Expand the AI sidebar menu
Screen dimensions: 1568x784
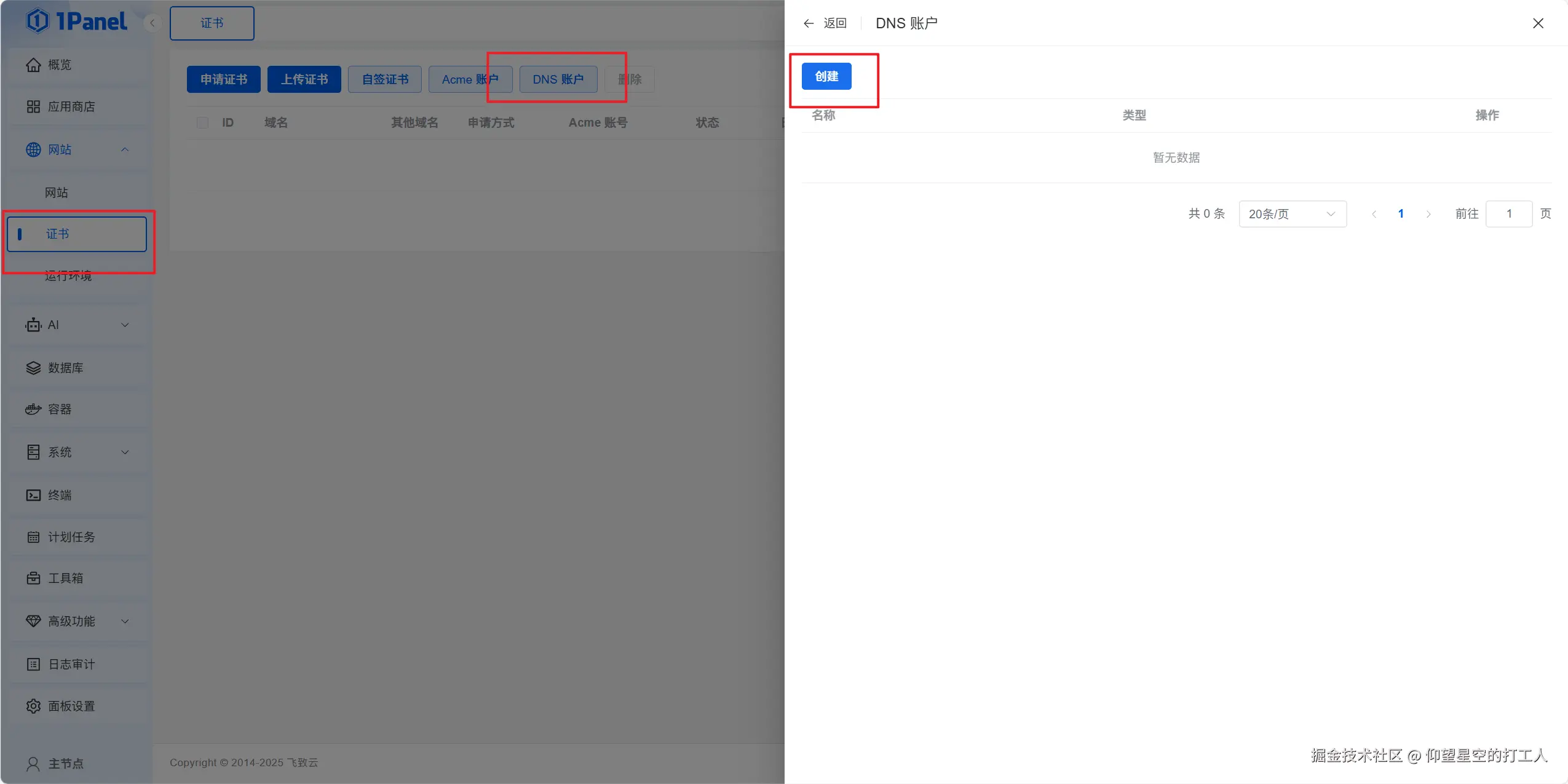tap(125, 325)
